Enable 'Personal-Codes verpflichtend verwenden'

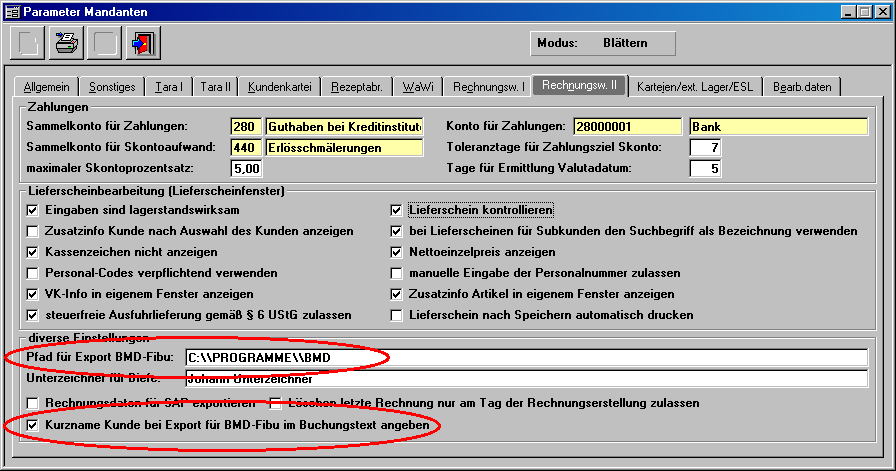(33, 273)
